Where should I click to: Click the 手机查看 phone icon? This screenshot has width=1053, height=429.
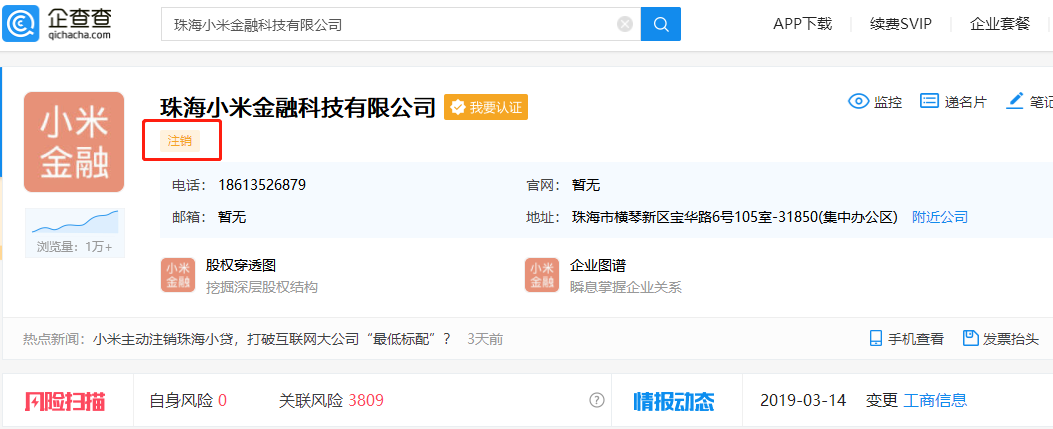[876, 338]
